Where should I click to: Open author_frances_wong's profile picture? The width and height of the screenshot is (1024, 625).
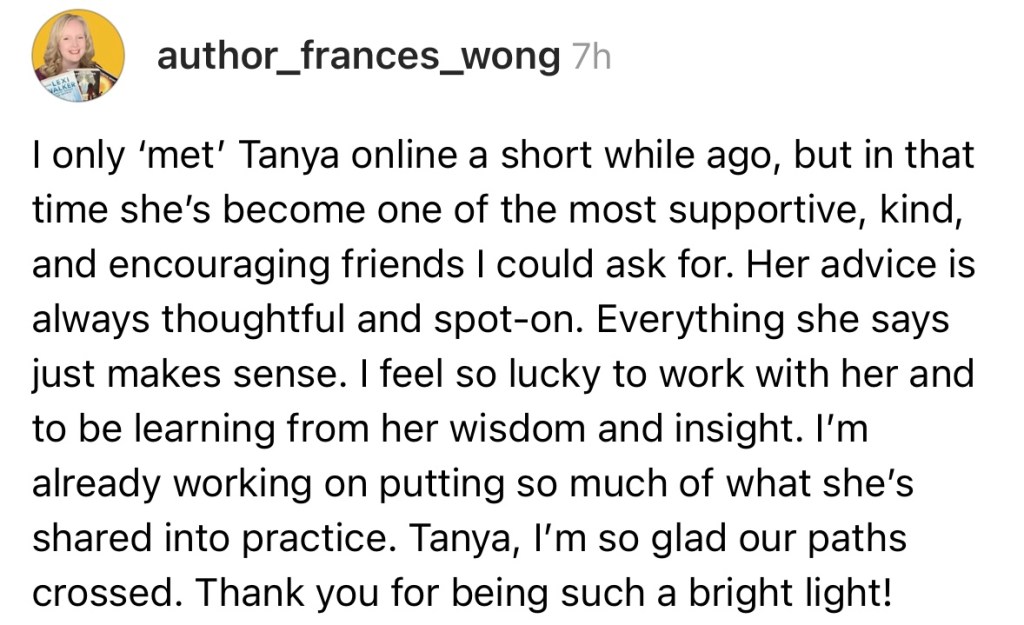[x=78, y=57]
